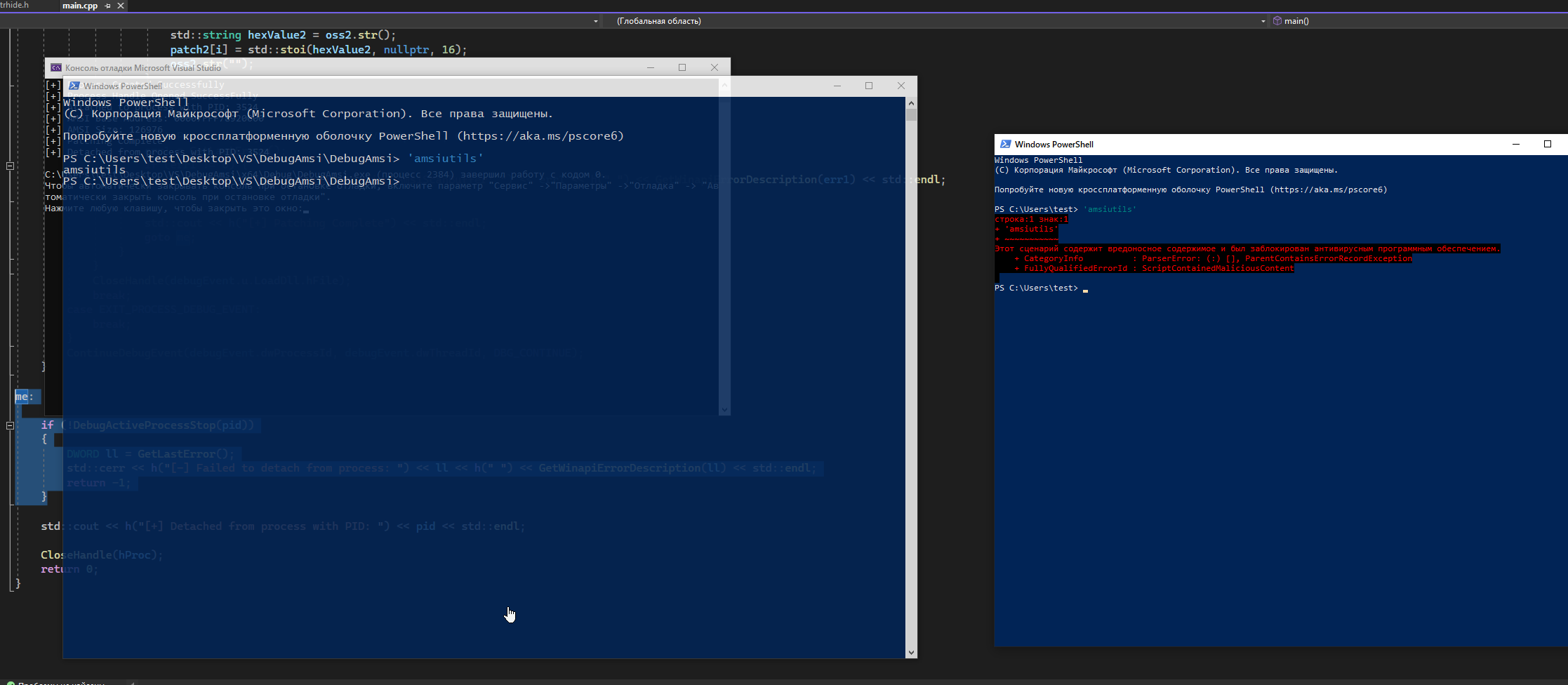Click the middle PowerShell window title icon
The width and height of the screenshot is (1568, 685).
[x=74, y=86]
